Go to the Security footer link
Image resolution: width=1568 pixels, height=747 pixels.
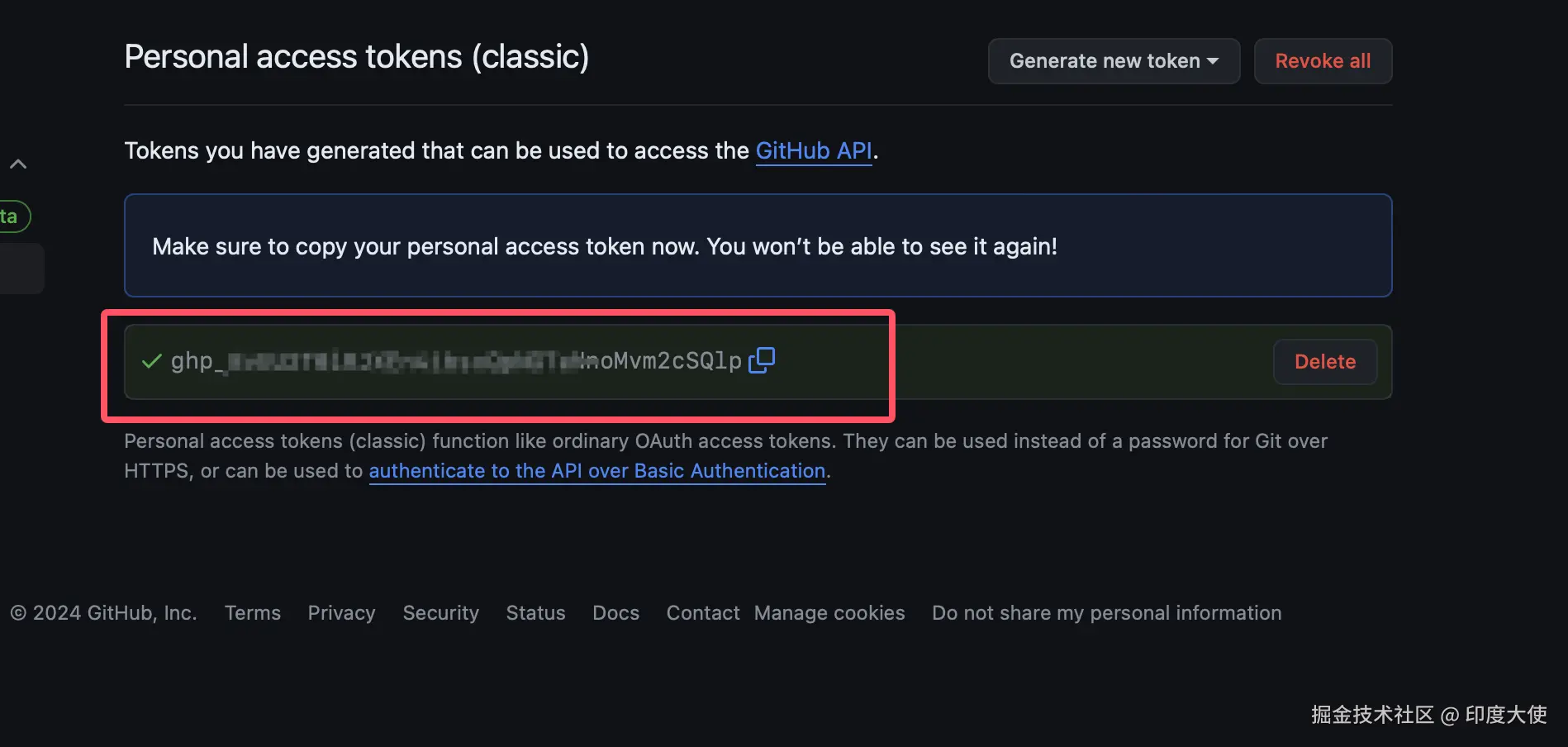[x=440, y=613]
